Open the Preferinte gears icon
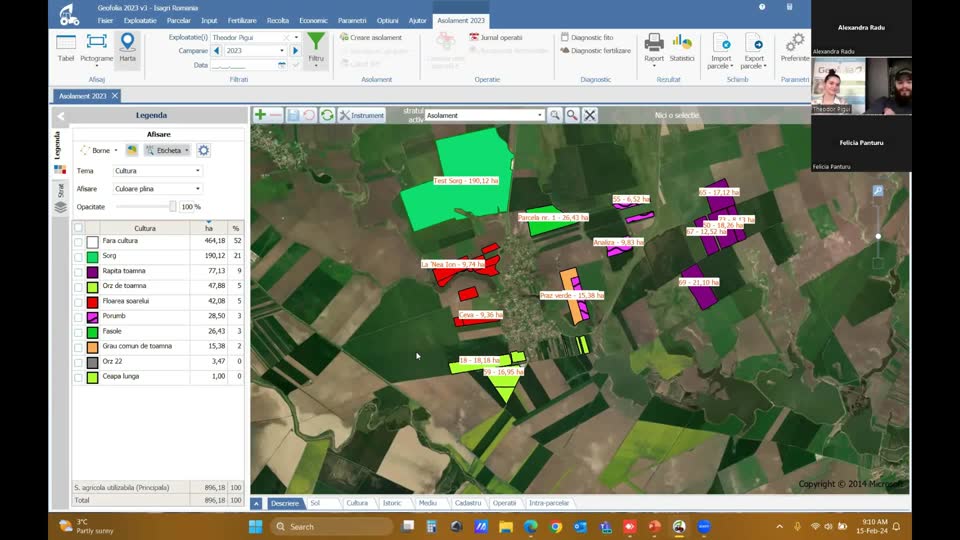This screenshot has height=540, width=960. click(x=795, y=48)
